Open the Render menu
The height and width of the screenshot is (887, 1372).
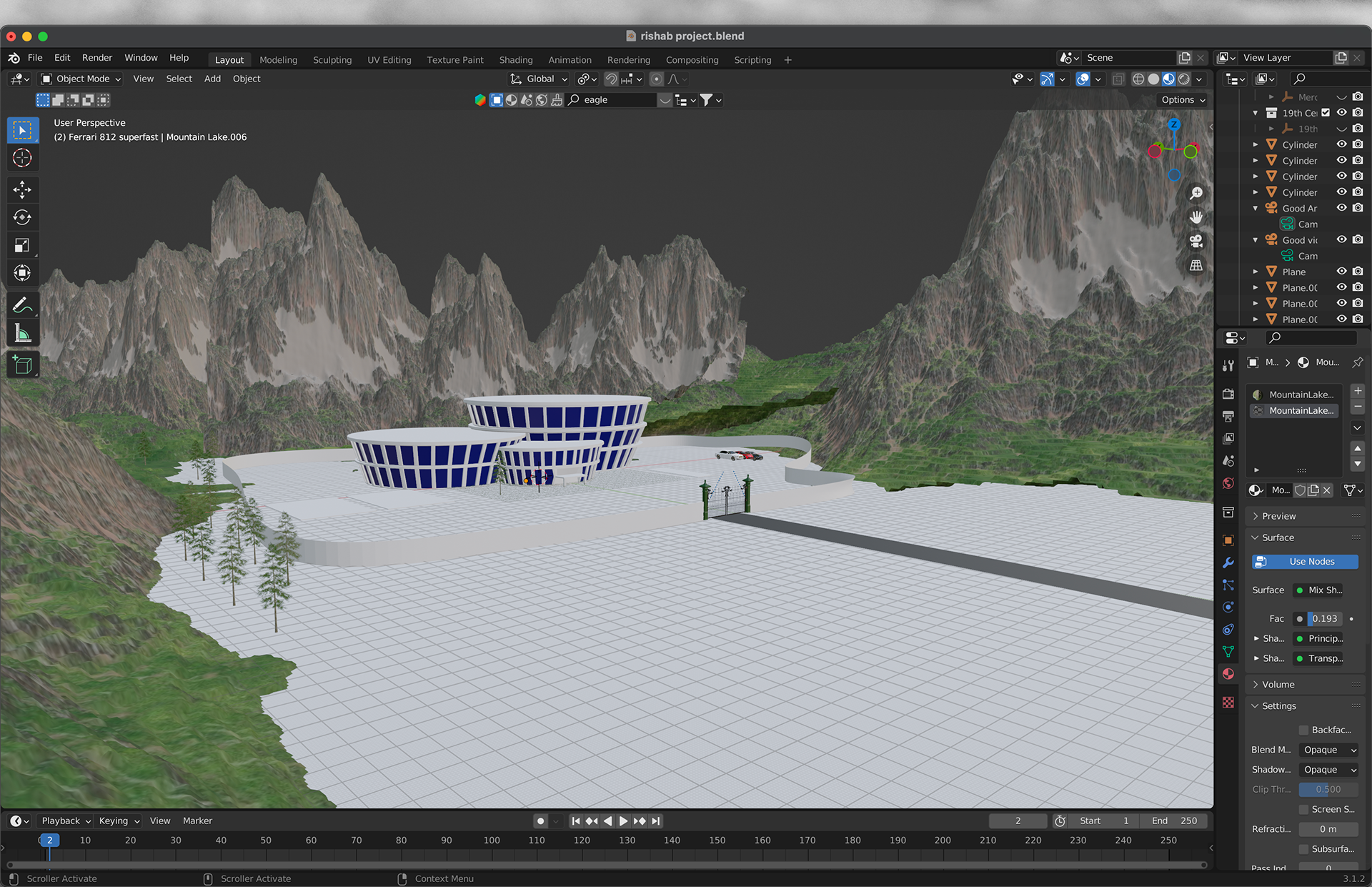[x=97, y=58]
